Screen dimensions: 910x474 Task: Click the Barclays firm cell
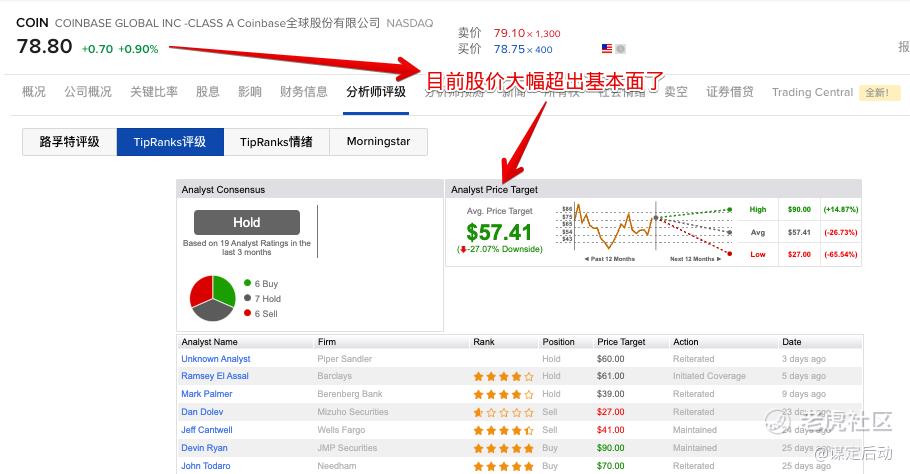click(x=335, y=376)
